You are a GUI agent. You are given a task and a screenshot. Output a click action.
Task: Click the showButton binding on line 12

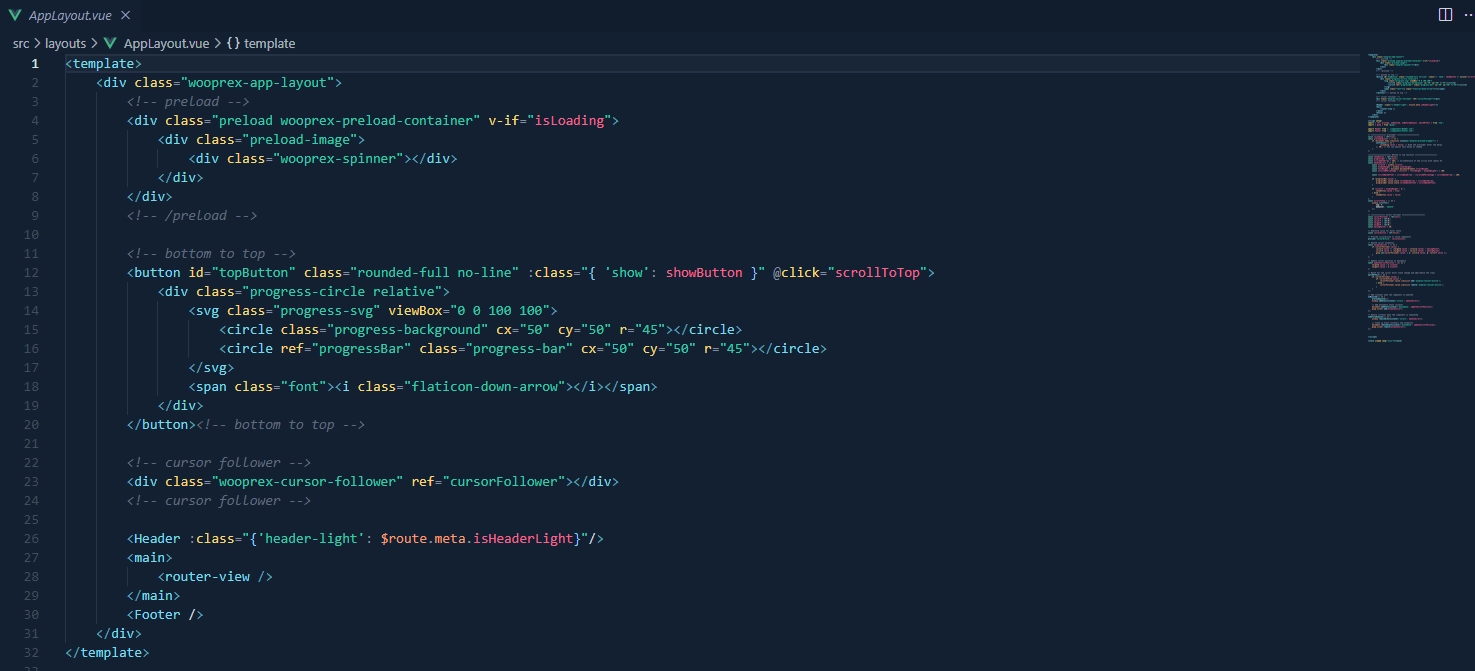pos(703,272)
